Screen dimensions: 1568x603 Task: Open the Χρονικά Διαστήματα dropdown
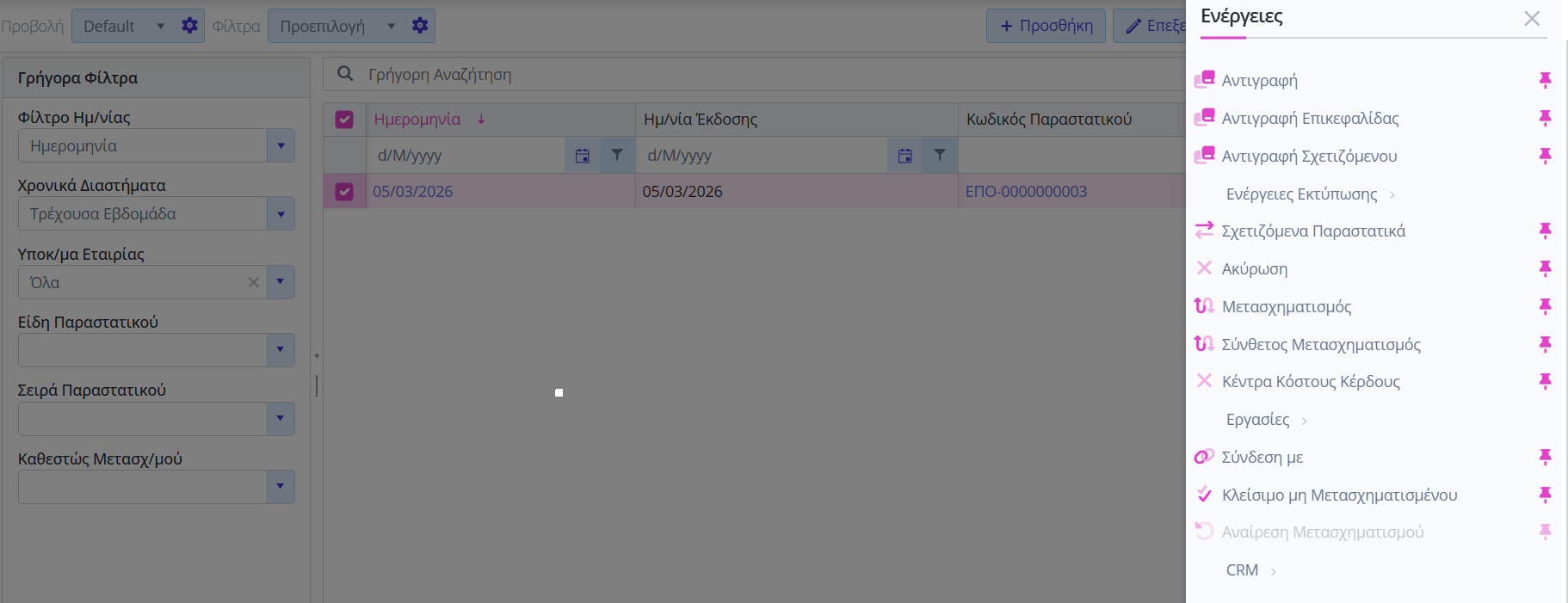[281, 214]
